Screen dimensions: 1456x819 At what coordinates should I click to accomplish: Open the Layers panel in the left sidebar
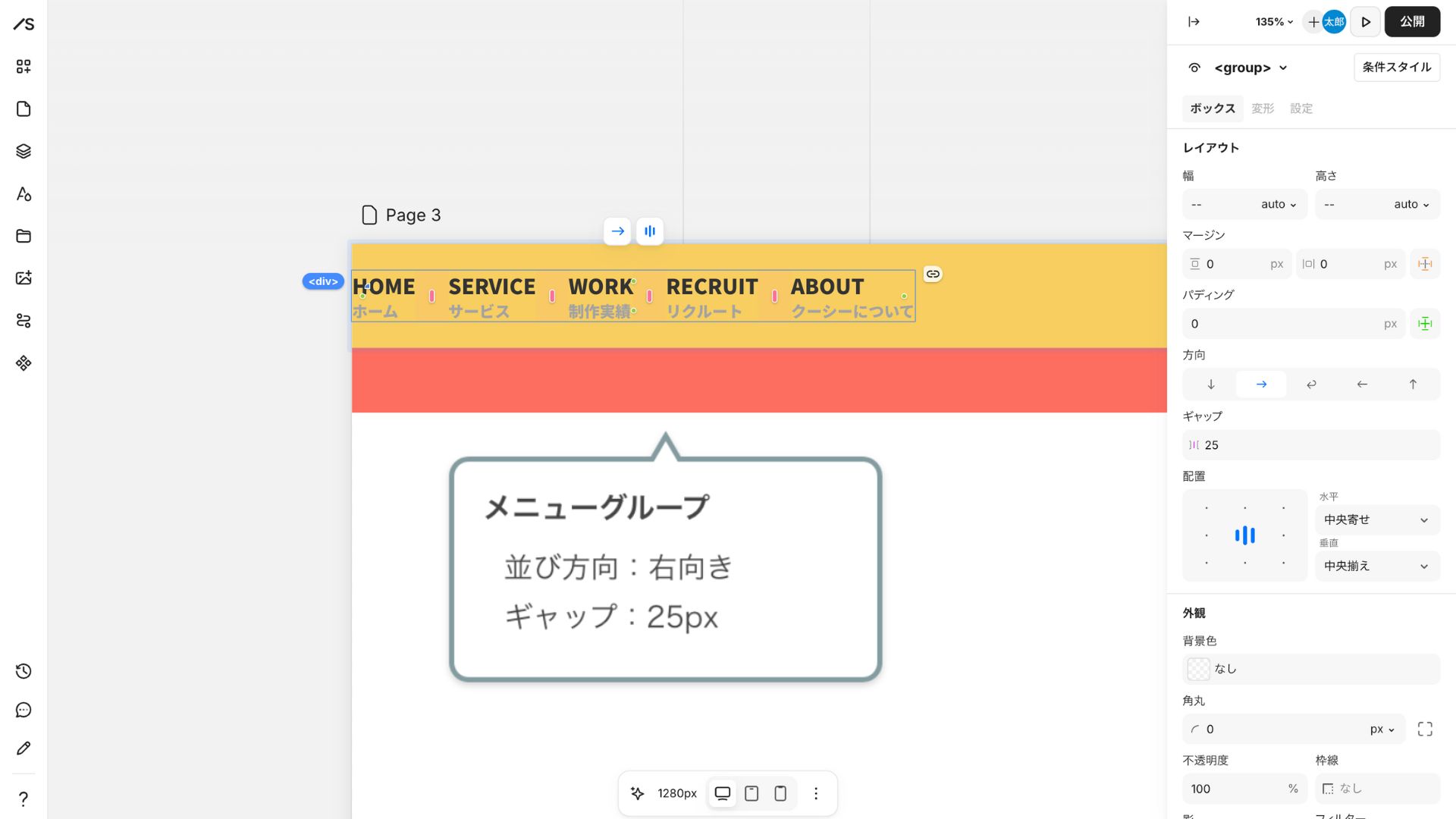click(23, 151)
